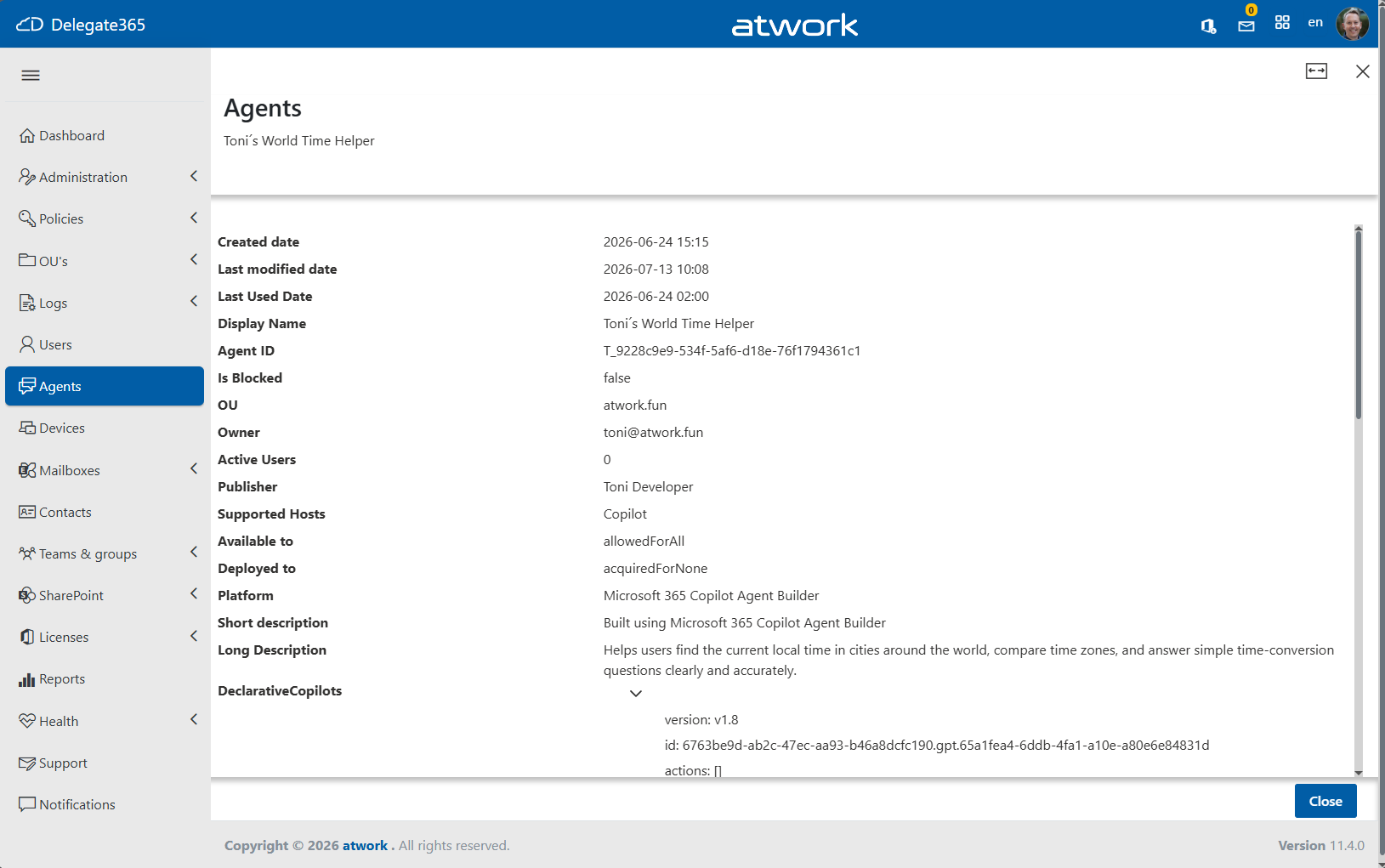Click the version: v1.8 line
This screenshot has width=1385, height=868.
(x=701, y=719)
